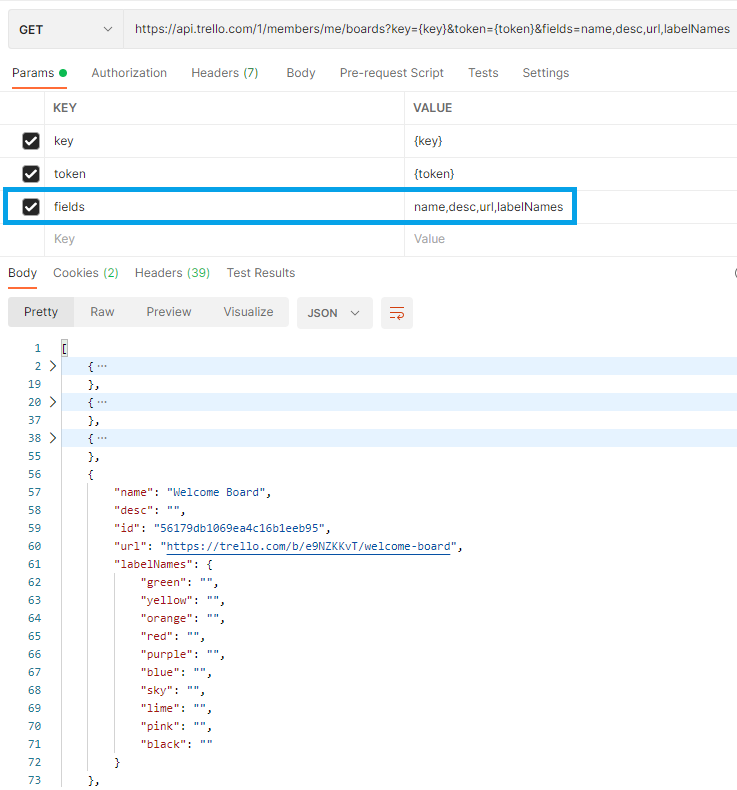The height and width of the screenshot is (790, 737).
Task: Click the VALUE column header
Action: click(433, 108)
